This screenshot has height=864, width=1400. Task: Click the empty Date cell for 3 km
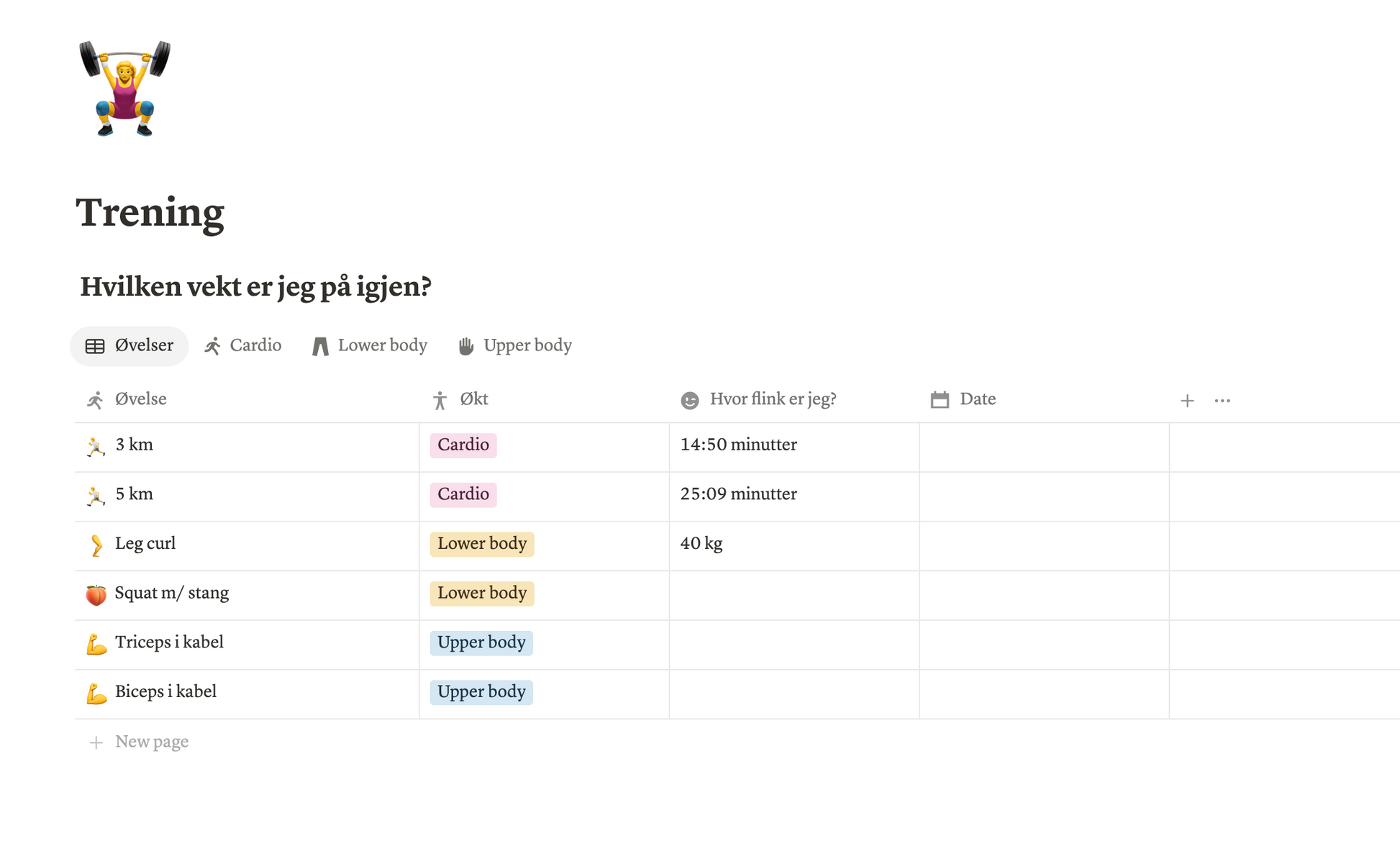point(1044,445)
